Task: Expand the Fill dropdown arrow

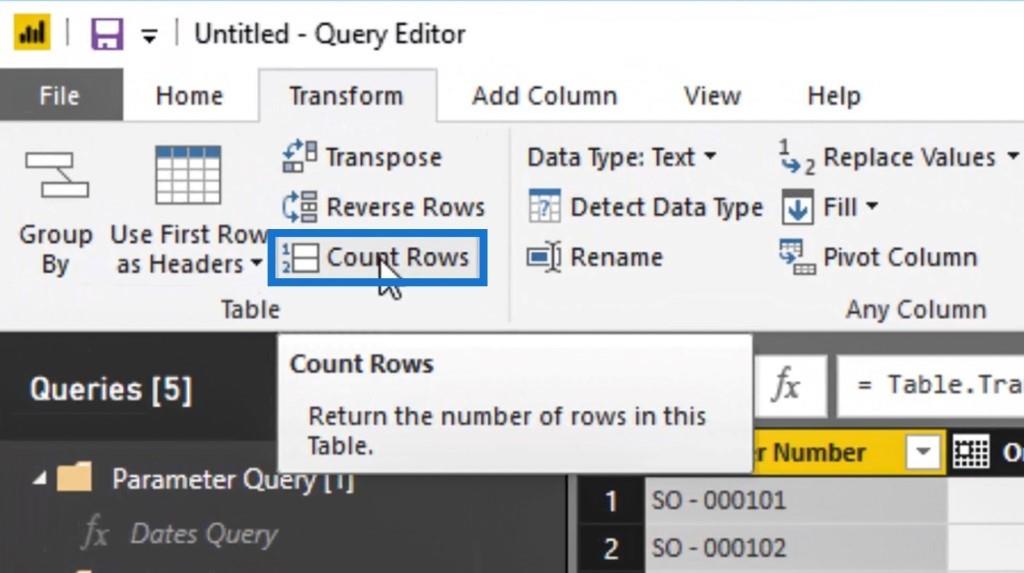Action: pyautogui.click(x=872, y=207)
